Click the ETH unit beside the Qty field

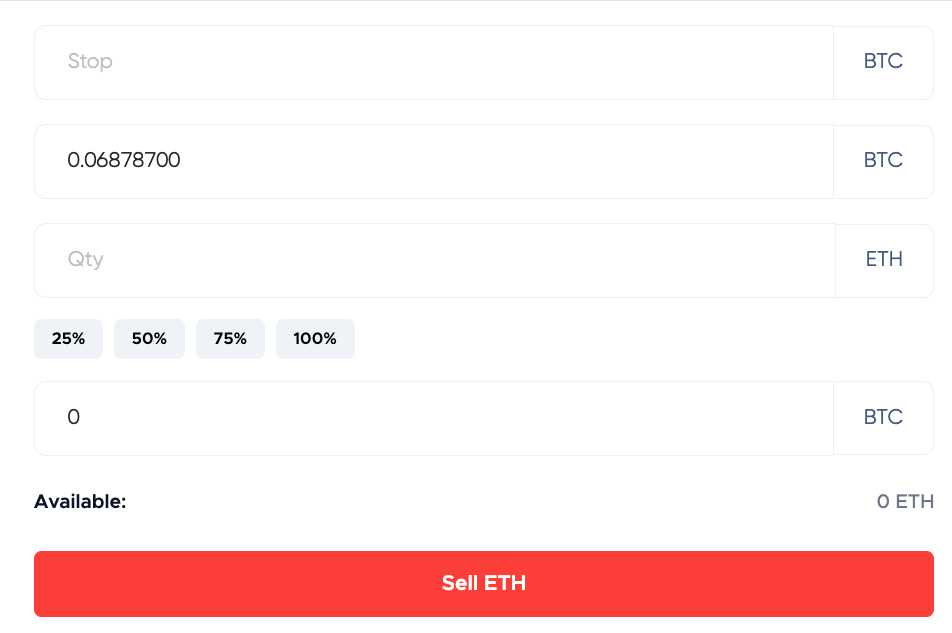(884, 260)
